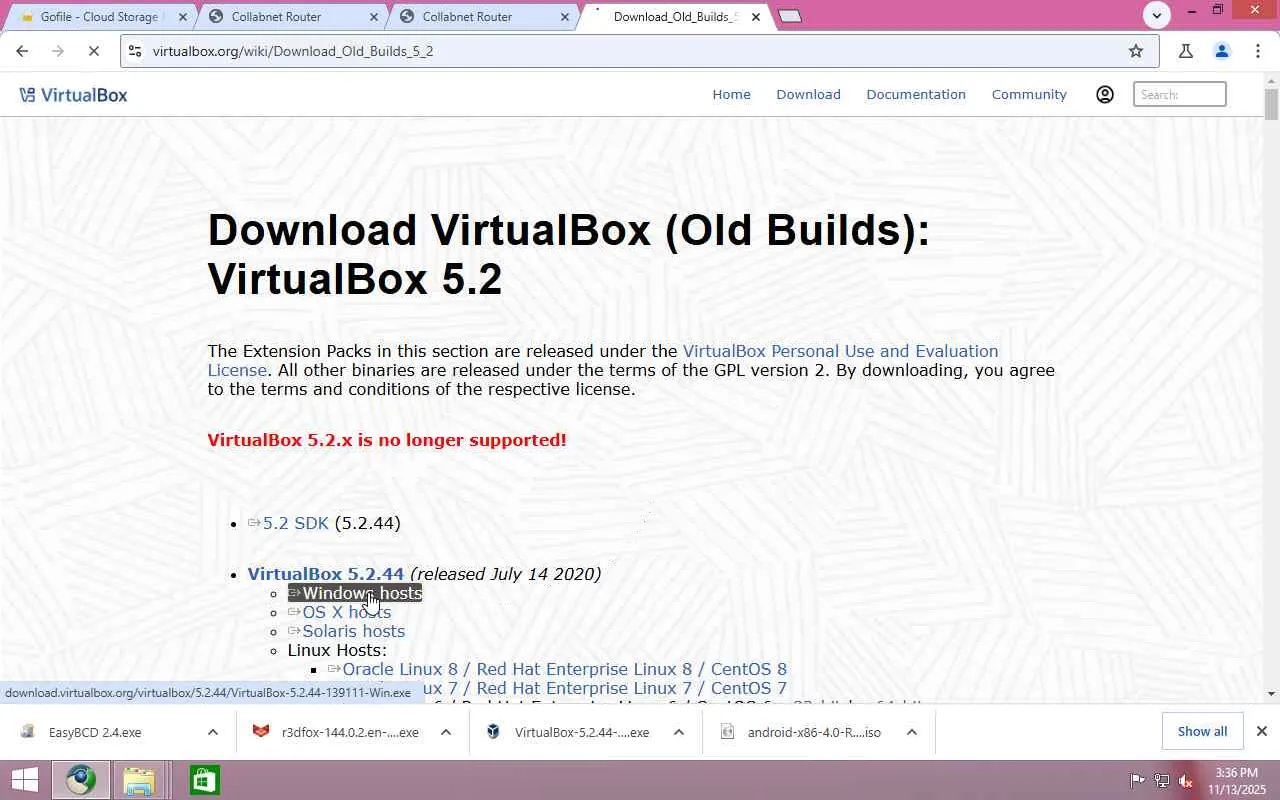This screenshot has width=1280, height=800.
Task: Click the "Linux Hosts:" label
Action: 337,650
